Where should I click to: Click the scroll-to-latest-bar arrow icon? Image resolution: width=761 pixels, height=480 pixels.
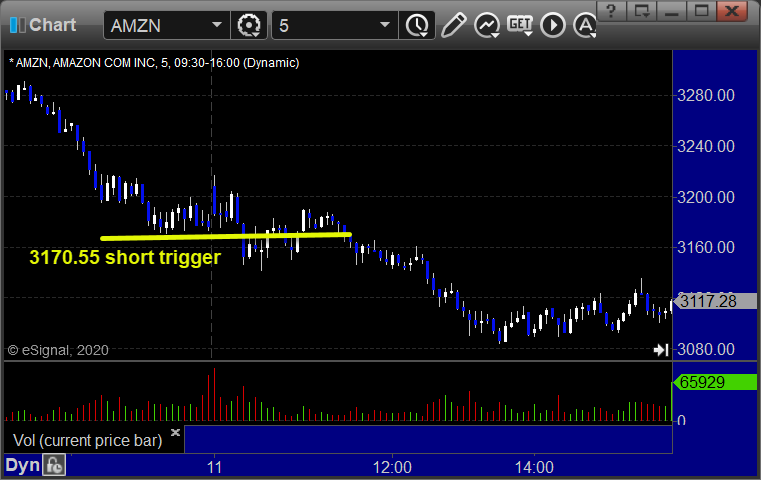[661, 349]
